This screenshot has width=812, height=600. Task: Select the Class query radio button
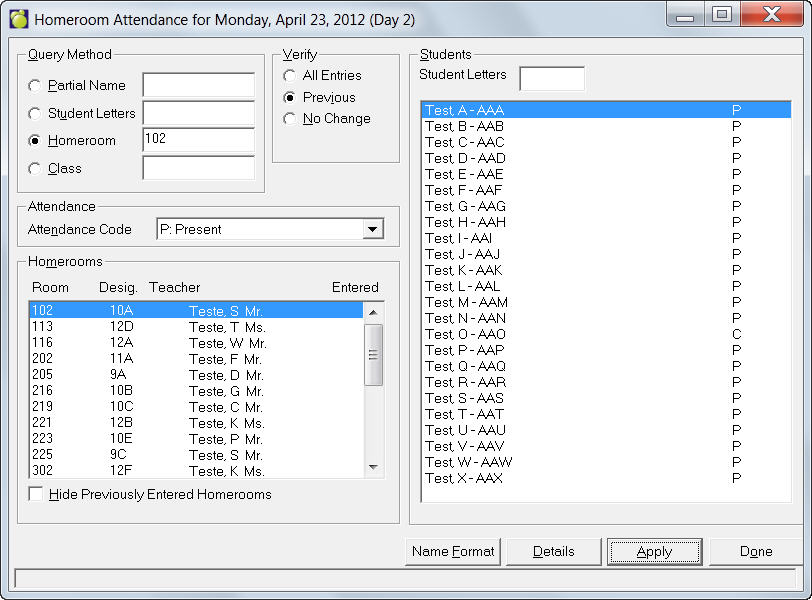pos(36,169)
